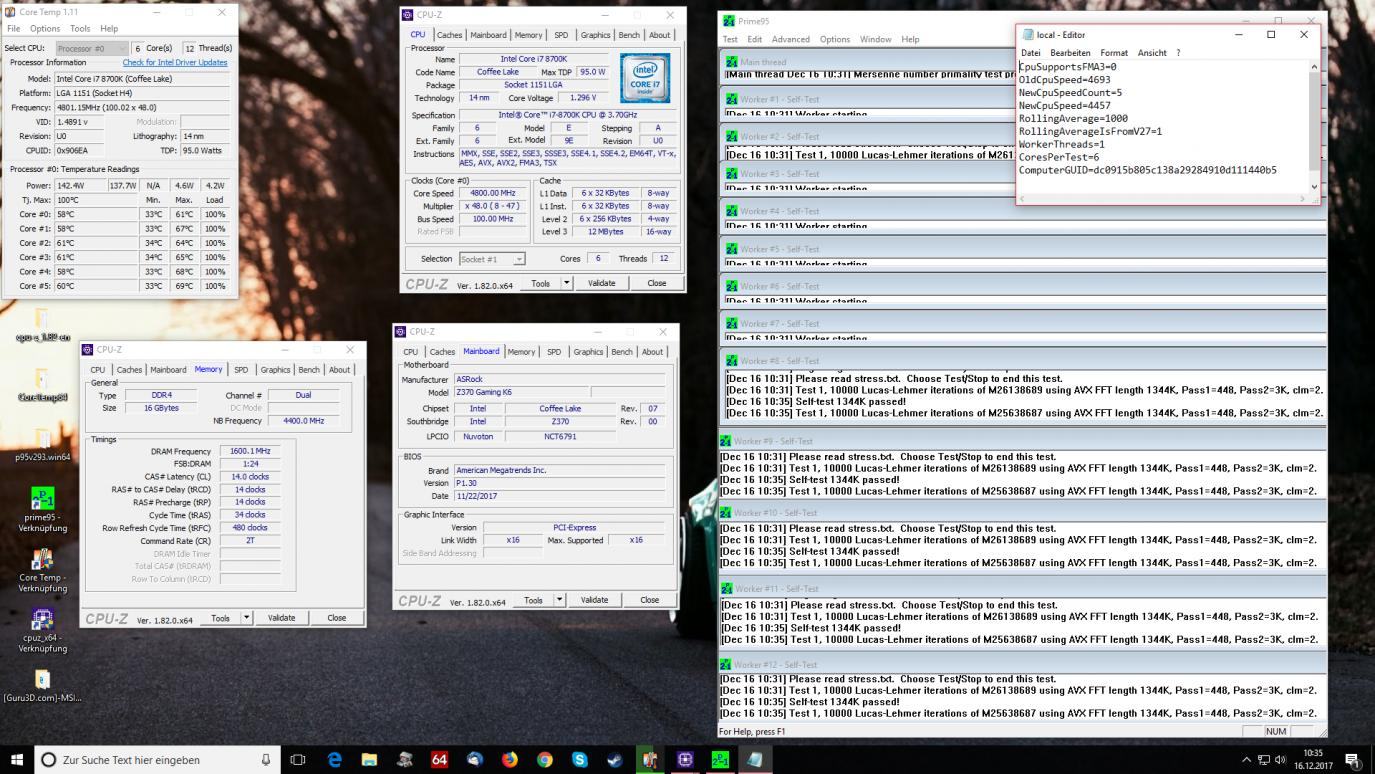Click Close button in CPU-Z CPU window
Image resolution: width=1375 pixels, height=774 pixels.
656,283
